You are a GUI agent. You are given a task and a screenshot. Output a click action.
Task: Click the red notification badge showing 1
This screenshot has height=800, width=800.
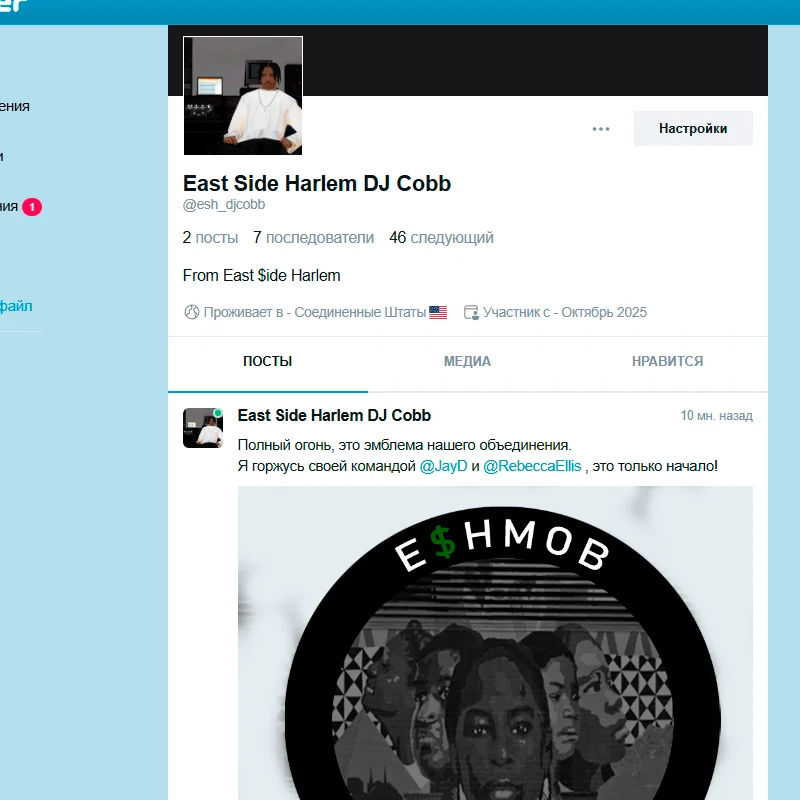pos(32,207)
